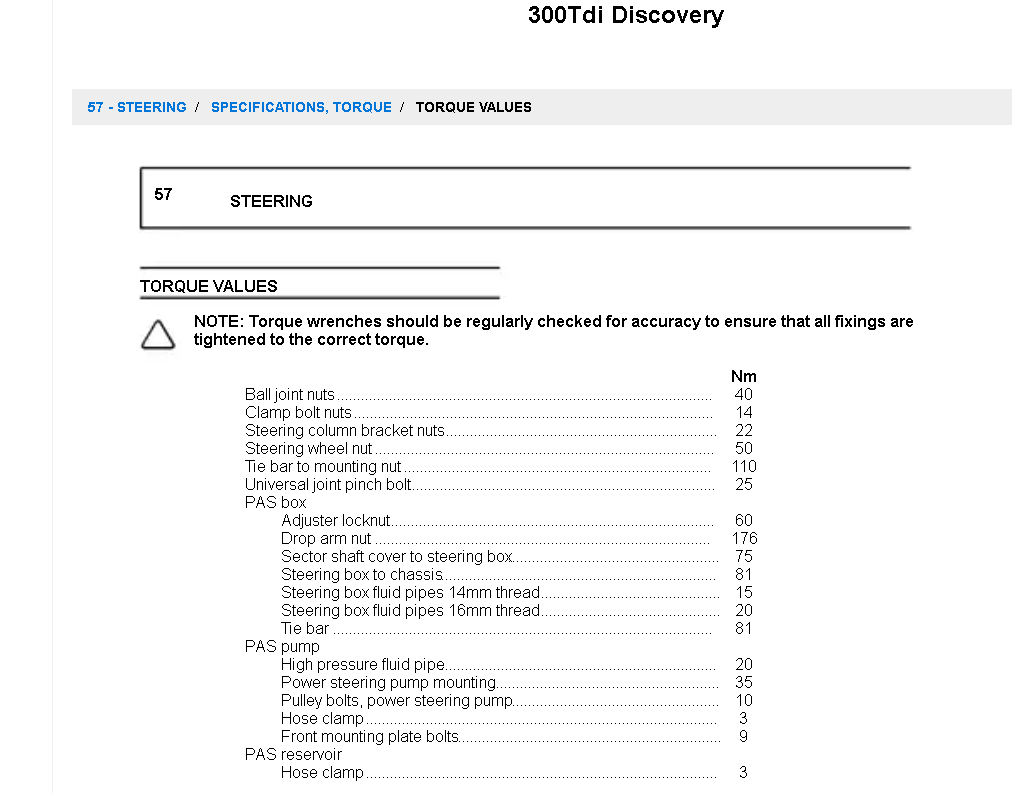
Task: Click the 10 value for Pulley bolts
Action: click(744, 701)
